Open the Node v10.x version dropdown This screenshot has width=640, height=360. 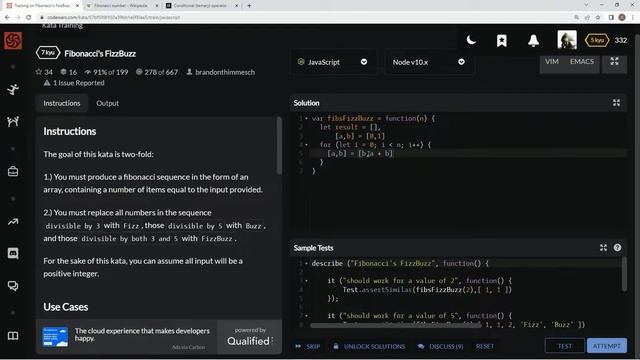click(x=429, y=62)
